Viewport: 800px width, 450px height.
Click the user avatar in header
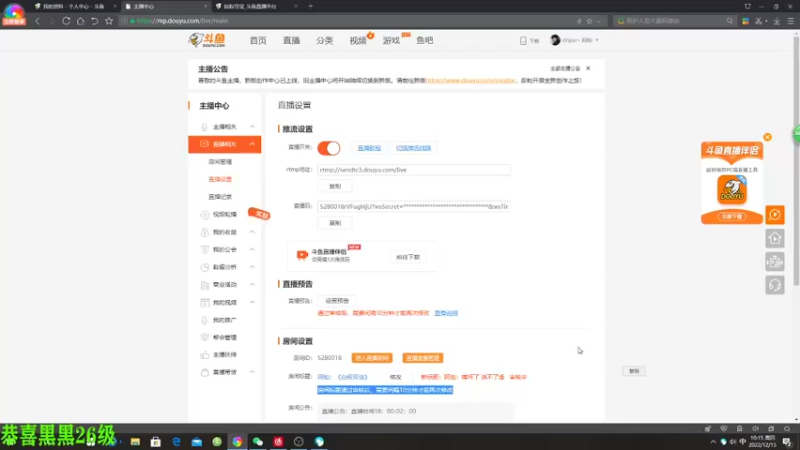(555, 40)
